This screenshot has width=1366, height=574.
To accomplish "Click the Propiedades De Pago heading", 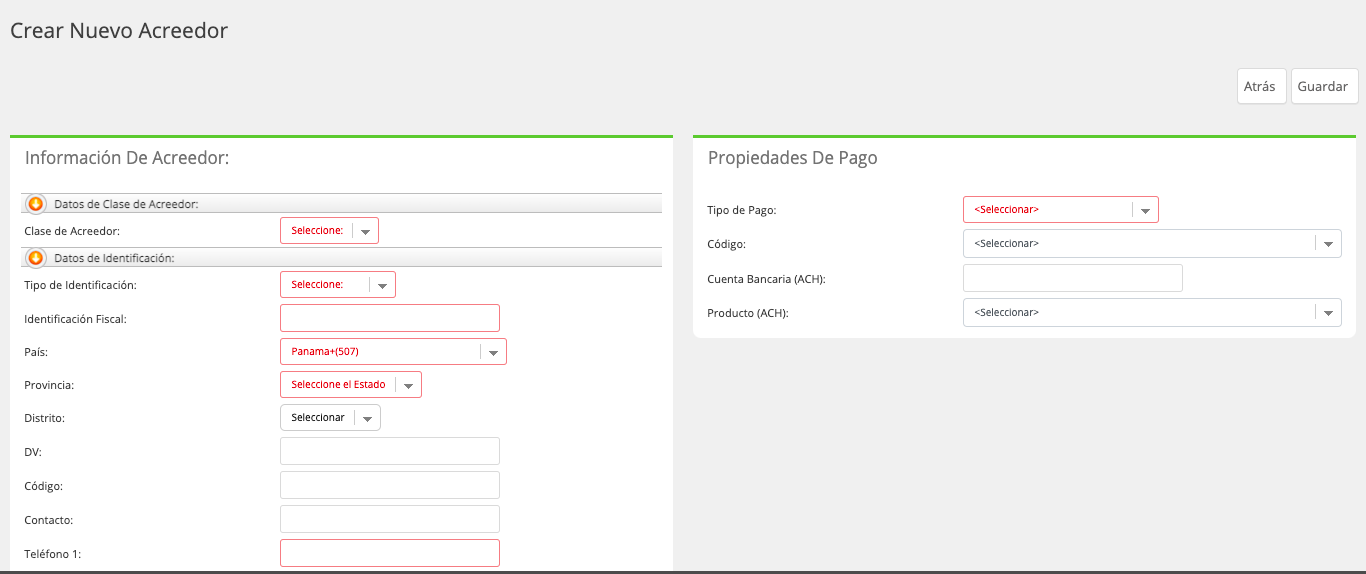I will [x=792, y=158].
